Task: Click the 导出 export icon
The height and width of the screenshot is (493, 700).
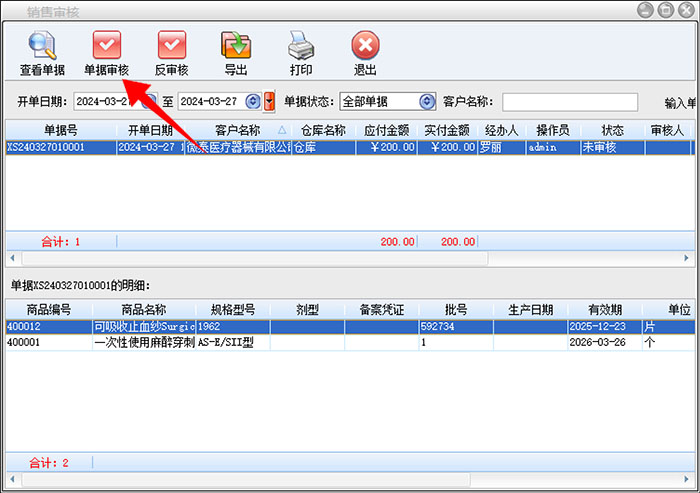Action: coord(236,46)
